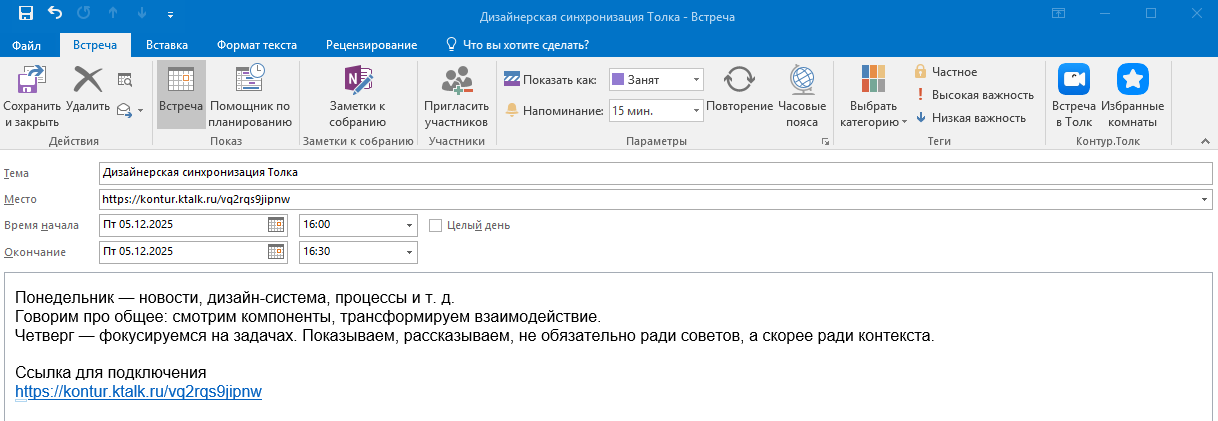The image size is (1218, 421).
Task: Open the kontur.ktalk.ru link in body
Action: tap(138, 392)
